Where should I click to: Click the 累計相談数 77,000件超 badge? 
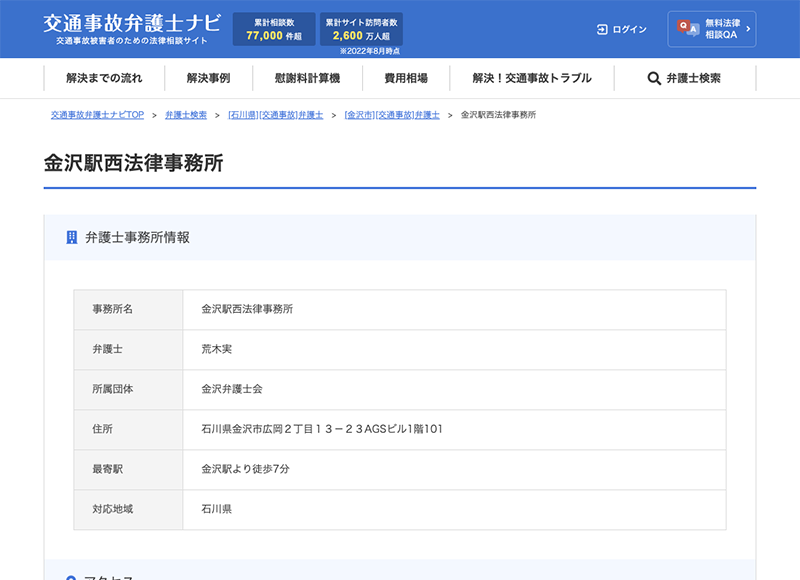274,29
